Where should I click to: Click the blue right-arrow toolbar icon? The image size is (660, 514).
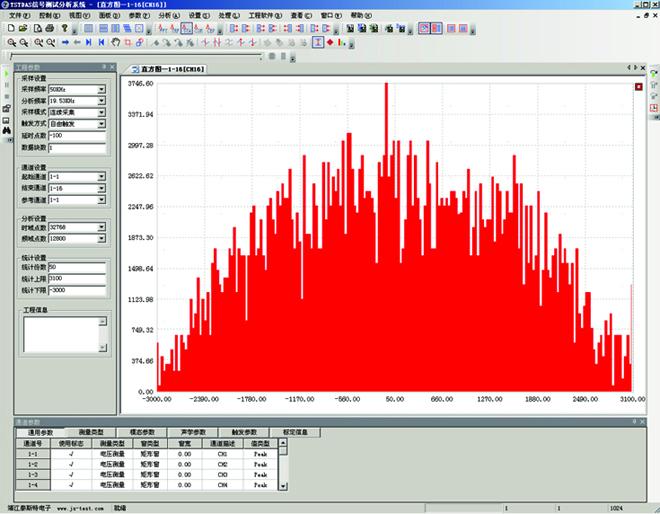(x=65, y=43)
